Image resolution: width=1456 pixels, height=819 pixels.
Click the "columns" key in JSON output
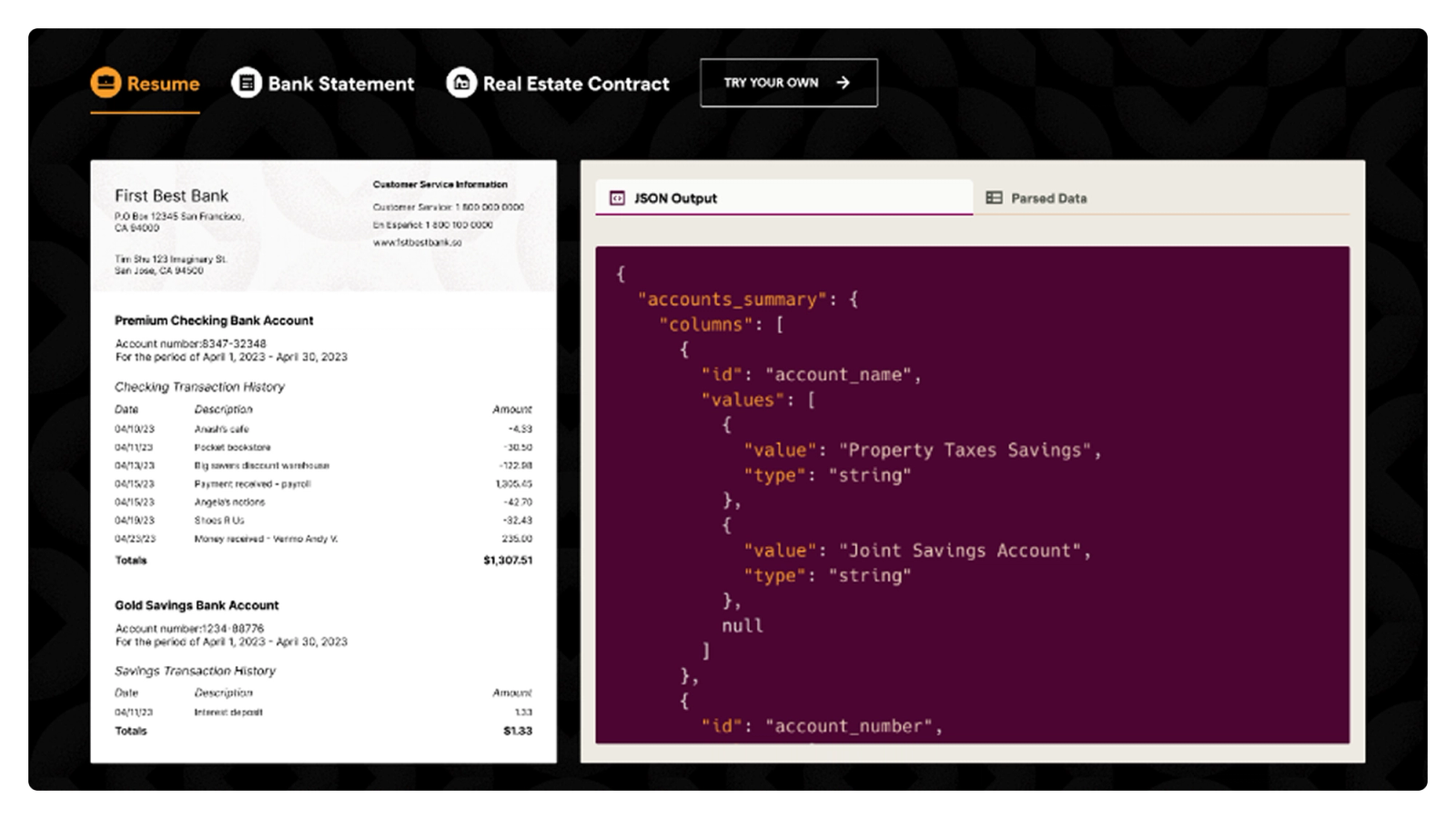[705, 325]
